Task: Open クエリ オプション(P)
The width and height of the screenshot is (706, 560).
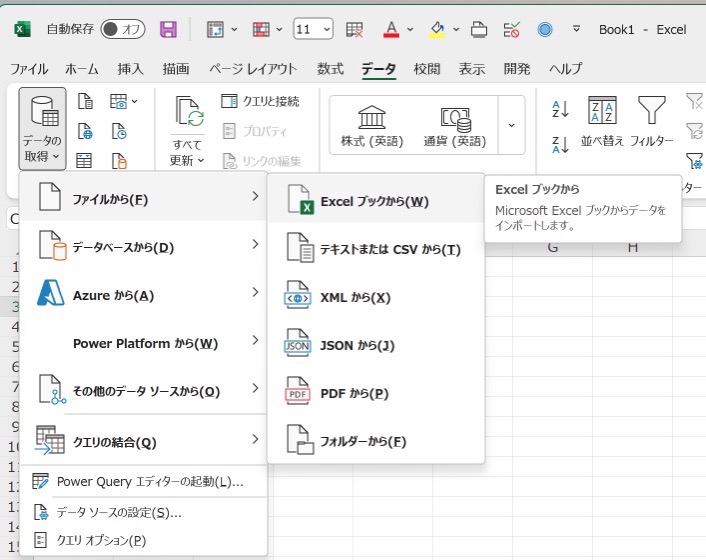Action: coord(143,540)
